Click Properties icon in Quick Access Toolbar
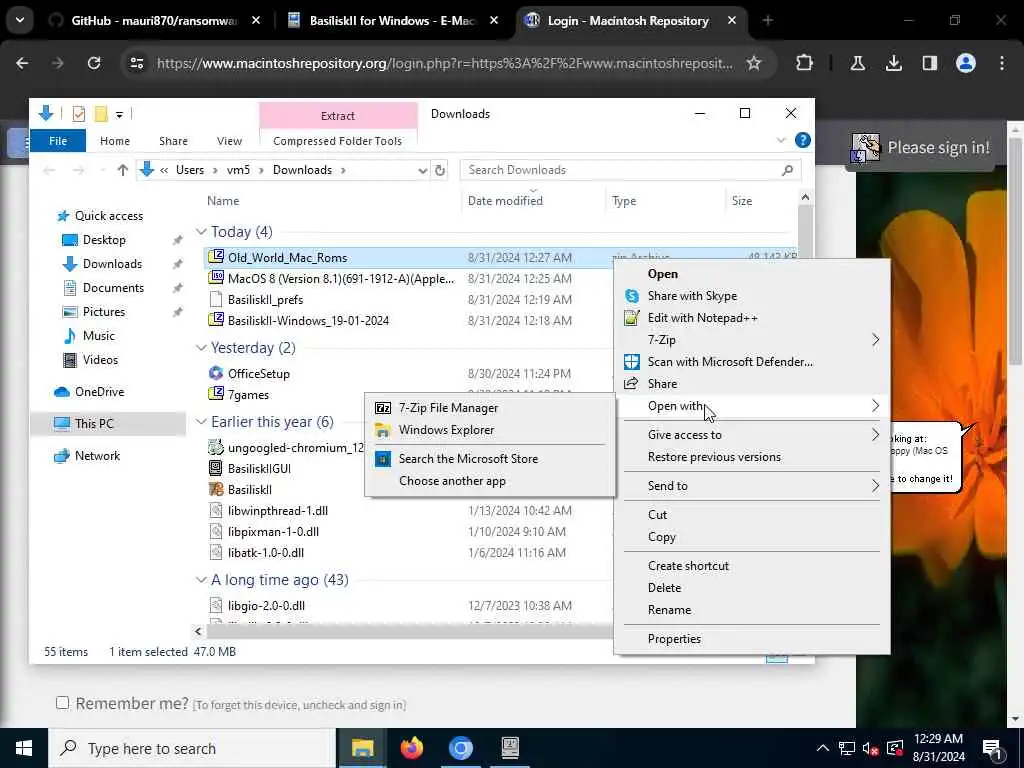The width and height of the screenshot is (1024, 768). pos(78,114)
